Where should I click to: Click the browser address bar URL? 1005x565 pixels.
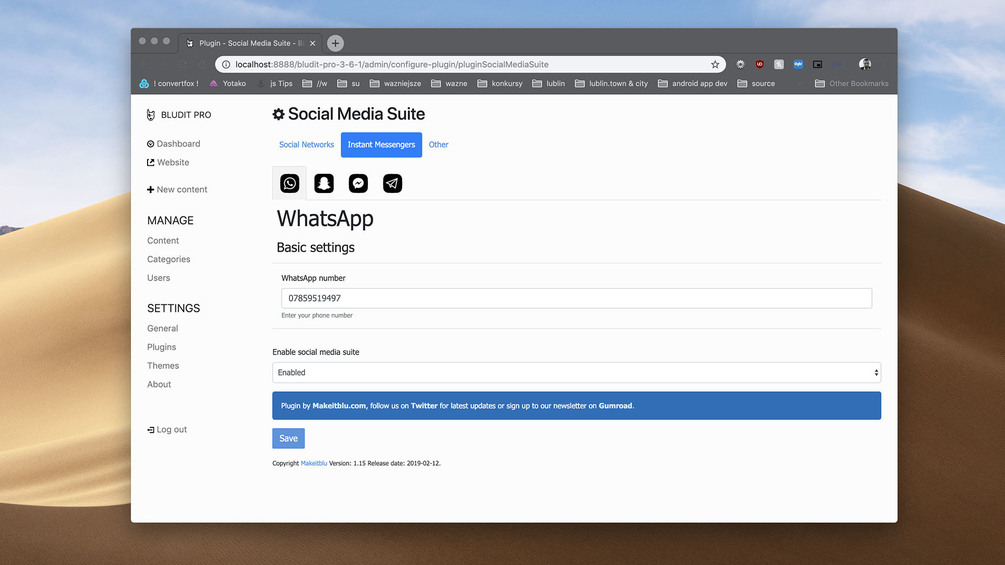point(392,64)
